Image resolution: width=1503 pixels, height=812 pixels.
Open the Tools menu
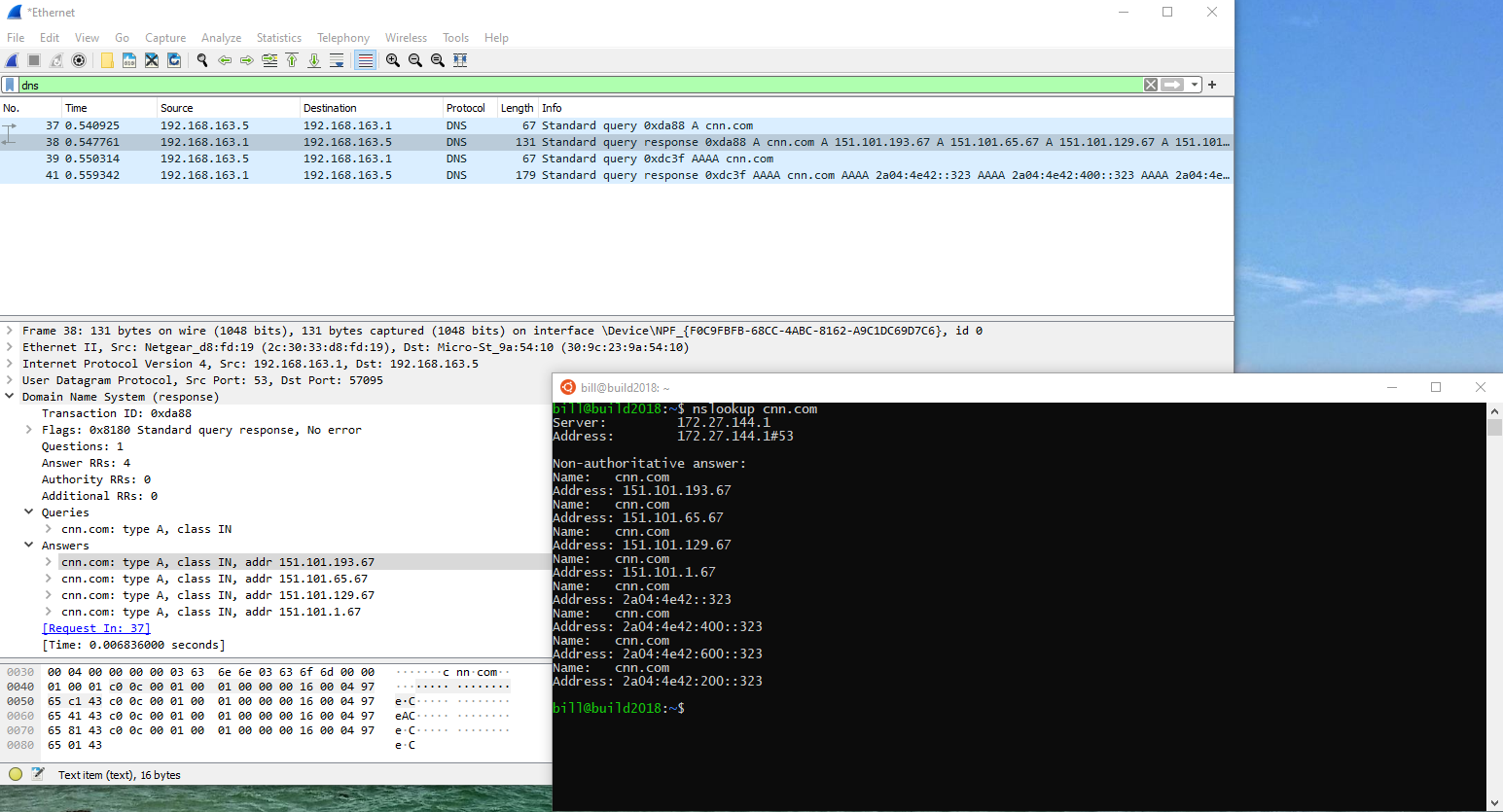(455, 38)
